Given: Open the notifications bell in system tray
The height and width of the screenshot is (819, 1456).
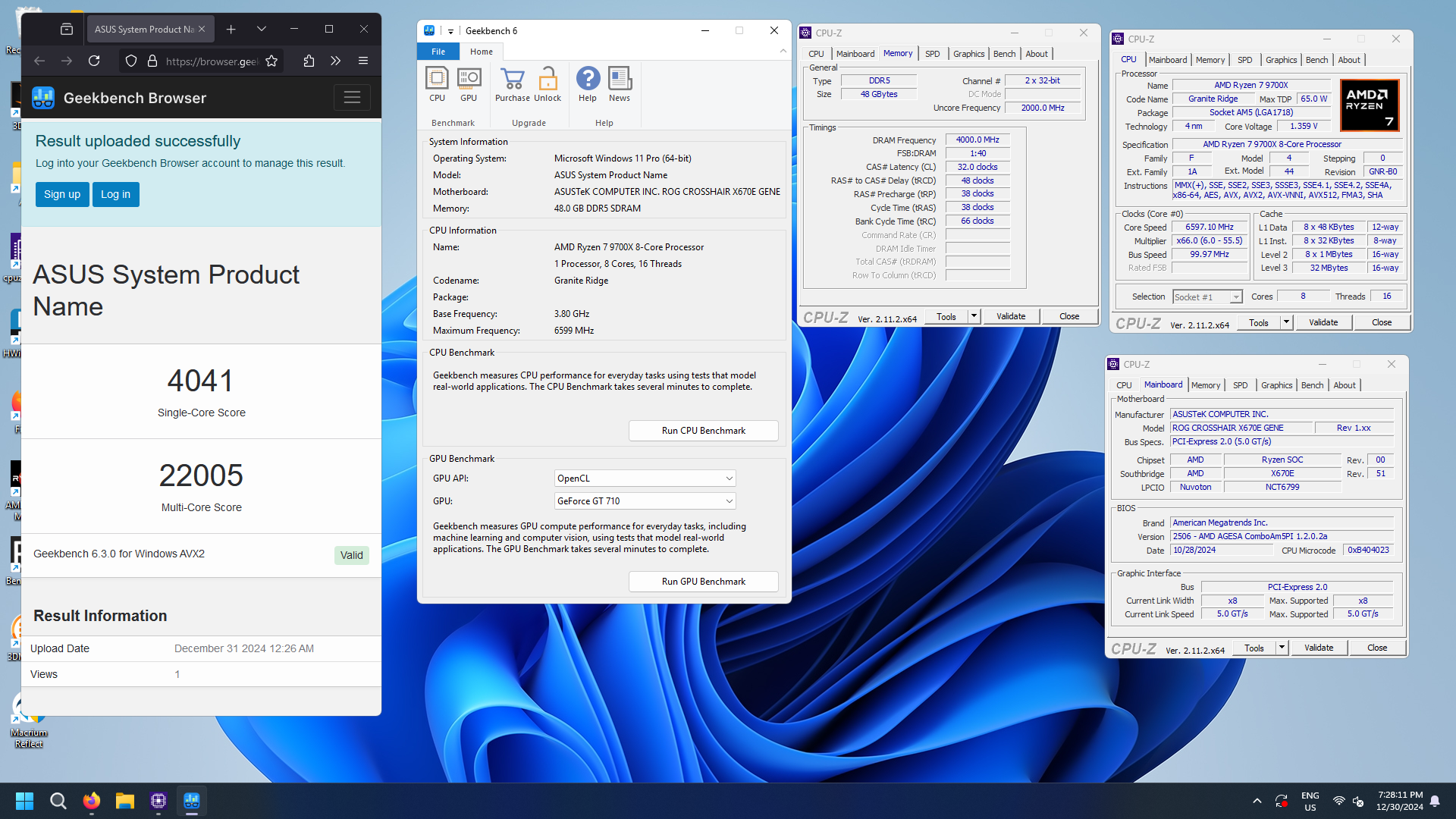Looking at the screenshot, I should pyautogui.click(x=1435, y=801).
